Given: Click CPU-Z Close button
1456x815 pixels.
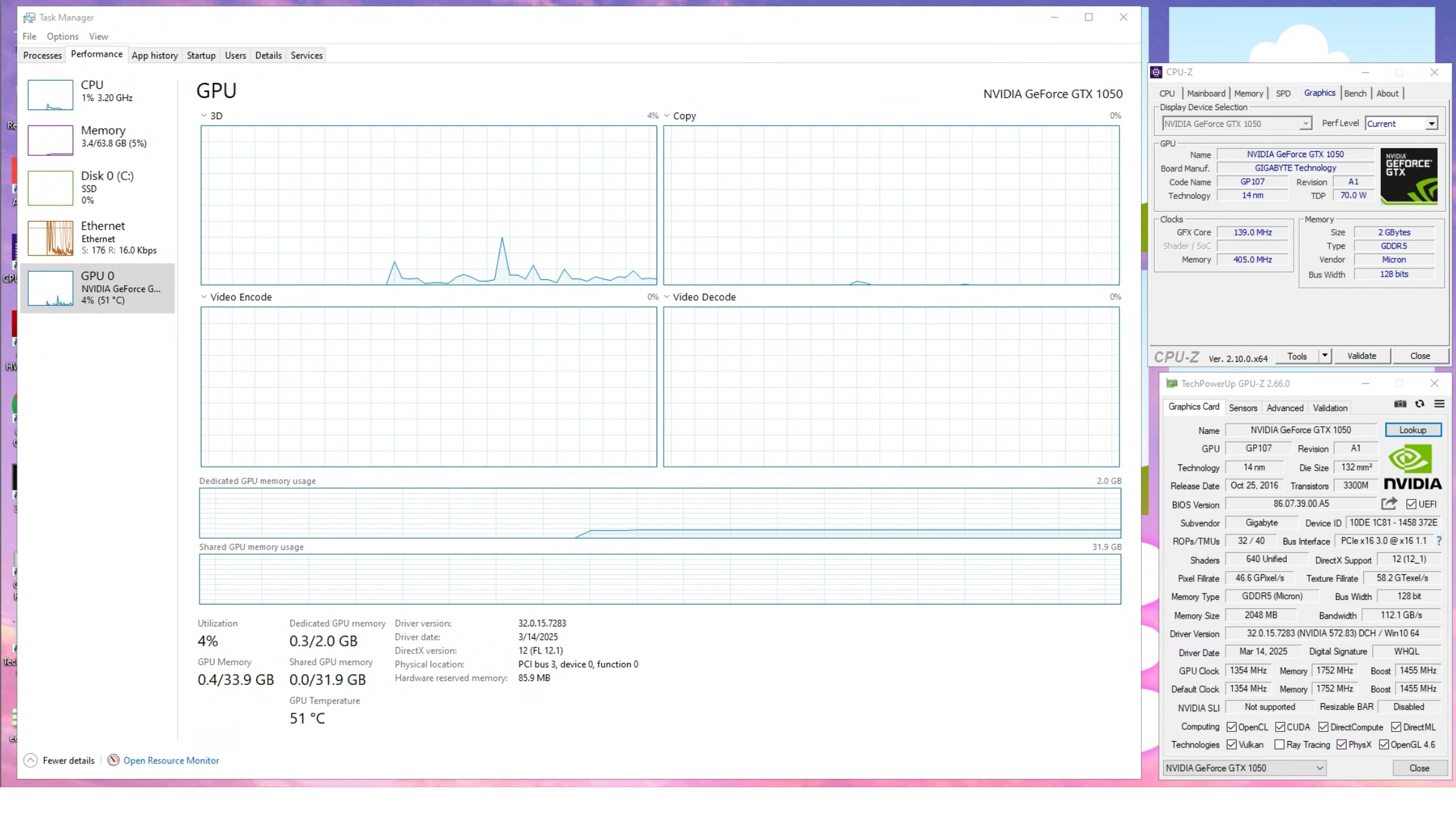Looking at the screenshot, I should (x=1420, y=356).
